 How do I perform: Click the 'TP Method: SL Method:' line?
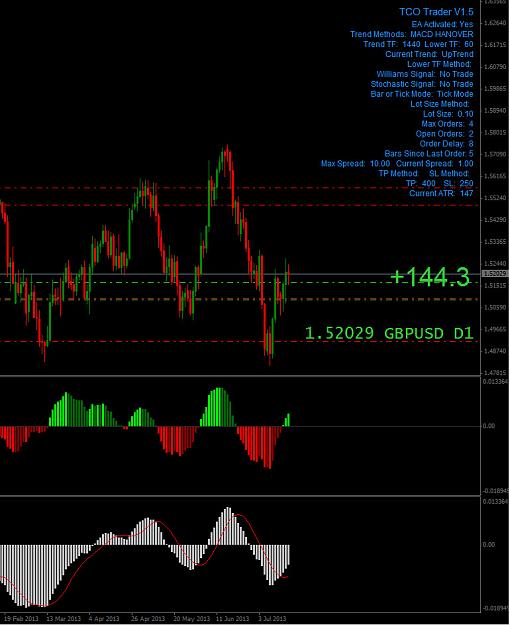pos(424,173)
